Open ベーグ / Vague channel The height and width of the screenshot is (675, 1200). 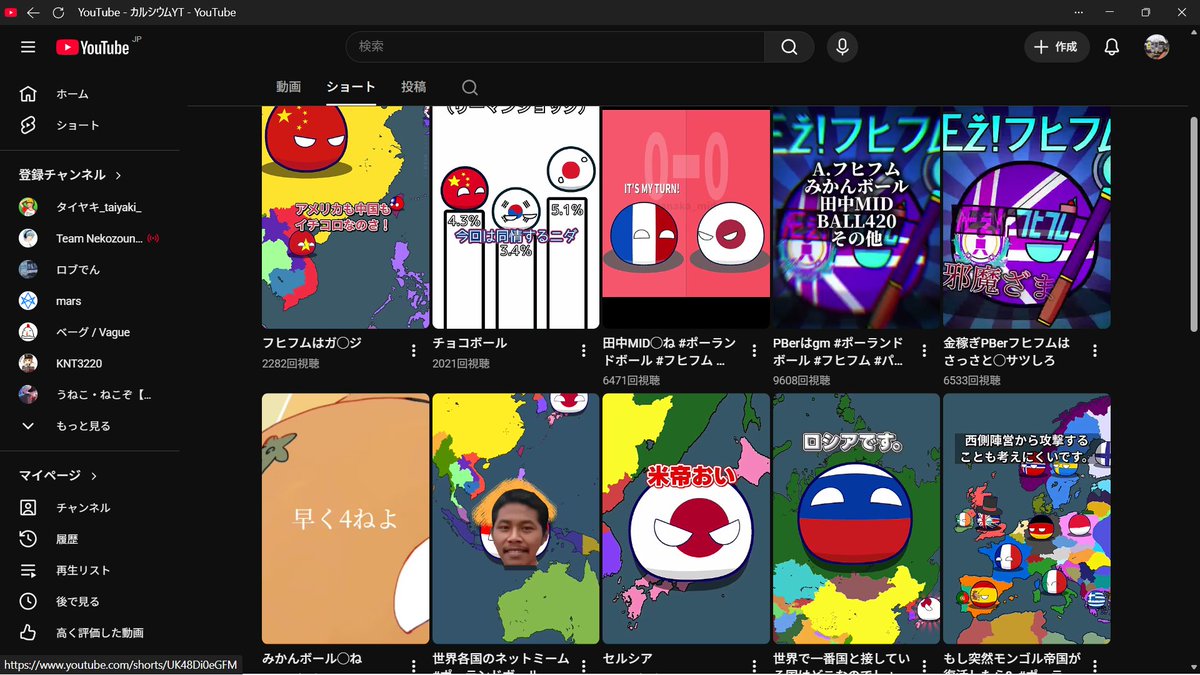click(x=90, y=332)
